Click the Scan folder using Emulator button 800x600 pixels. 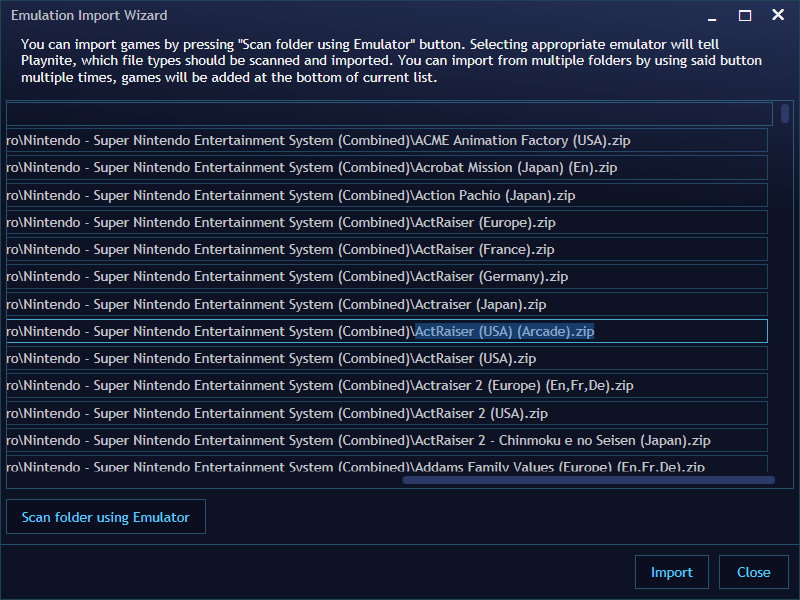(x=105, y=516)
